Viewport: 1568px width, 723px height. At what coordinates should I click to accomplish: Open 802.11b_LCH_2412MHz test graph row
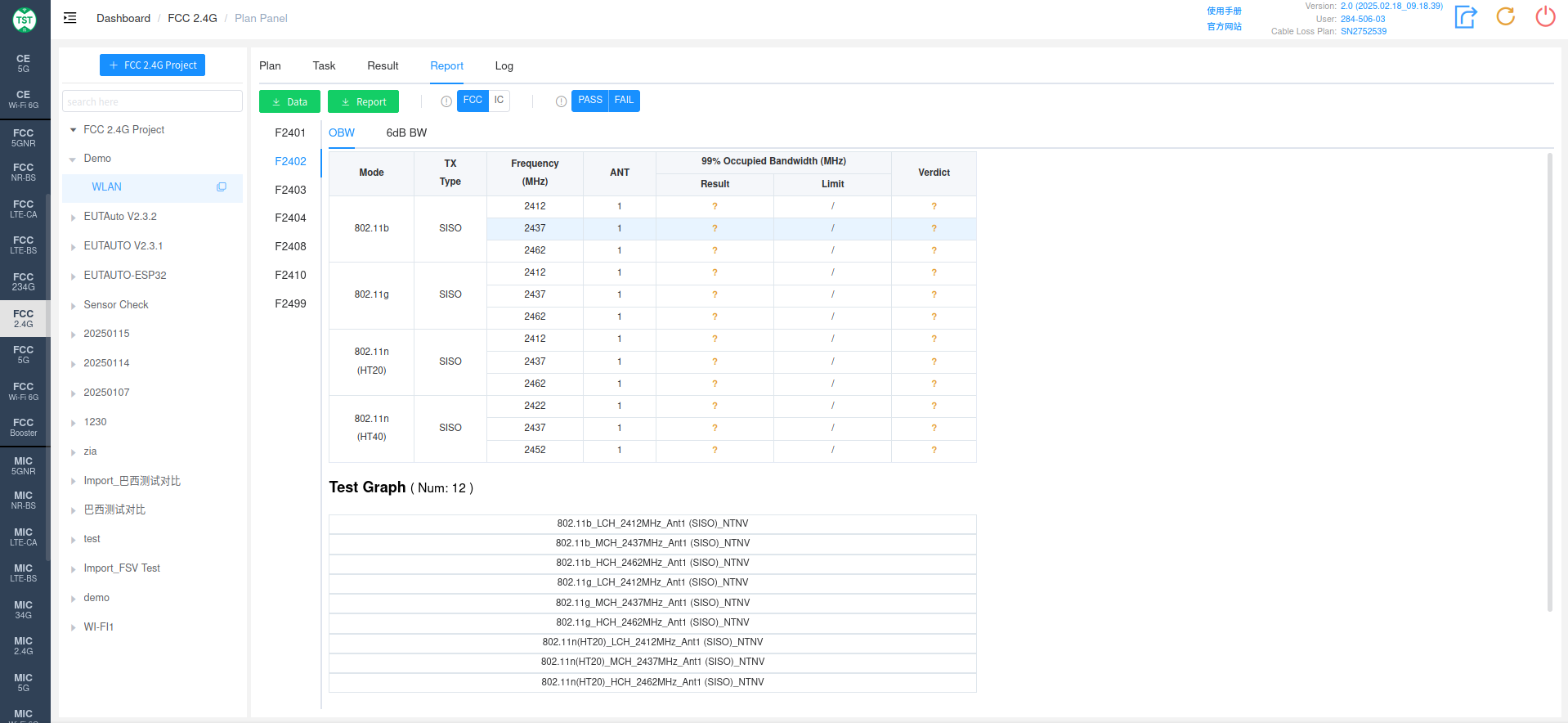[652, 524]
